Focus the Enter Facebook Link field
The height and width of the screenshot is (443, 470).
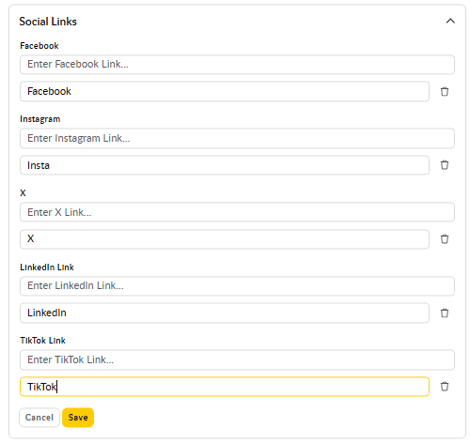point(237,64)
